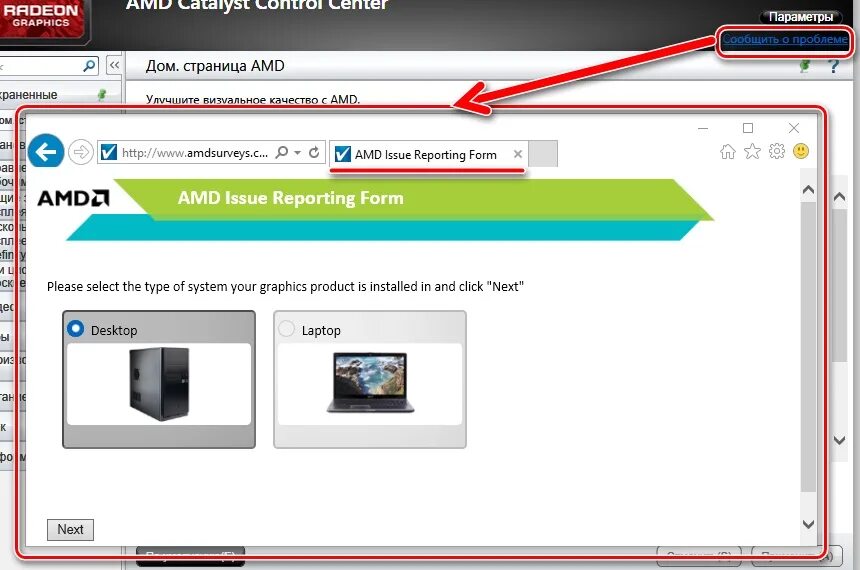The width and height of the screenshot is (860, 570).
Task: Click the amdsurveys URL address field
Action: click(x=195, y=153)
